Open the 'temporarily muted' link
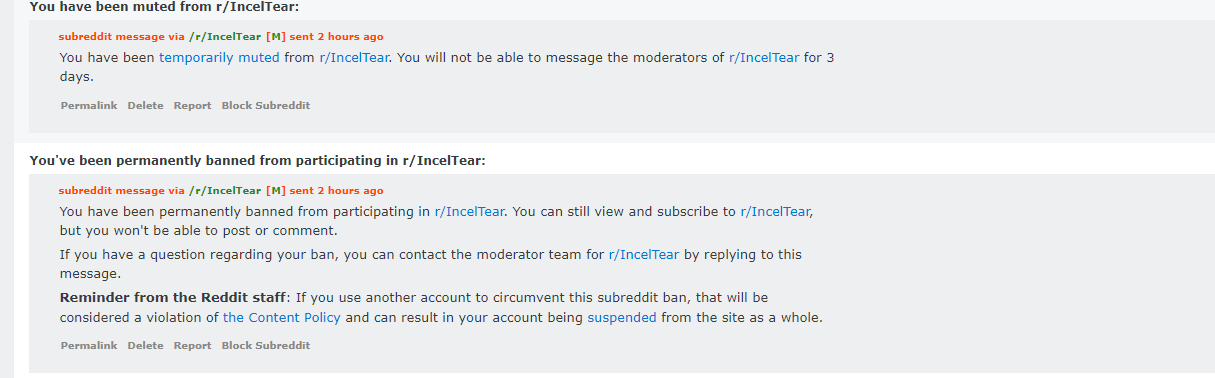 point(219,57)
